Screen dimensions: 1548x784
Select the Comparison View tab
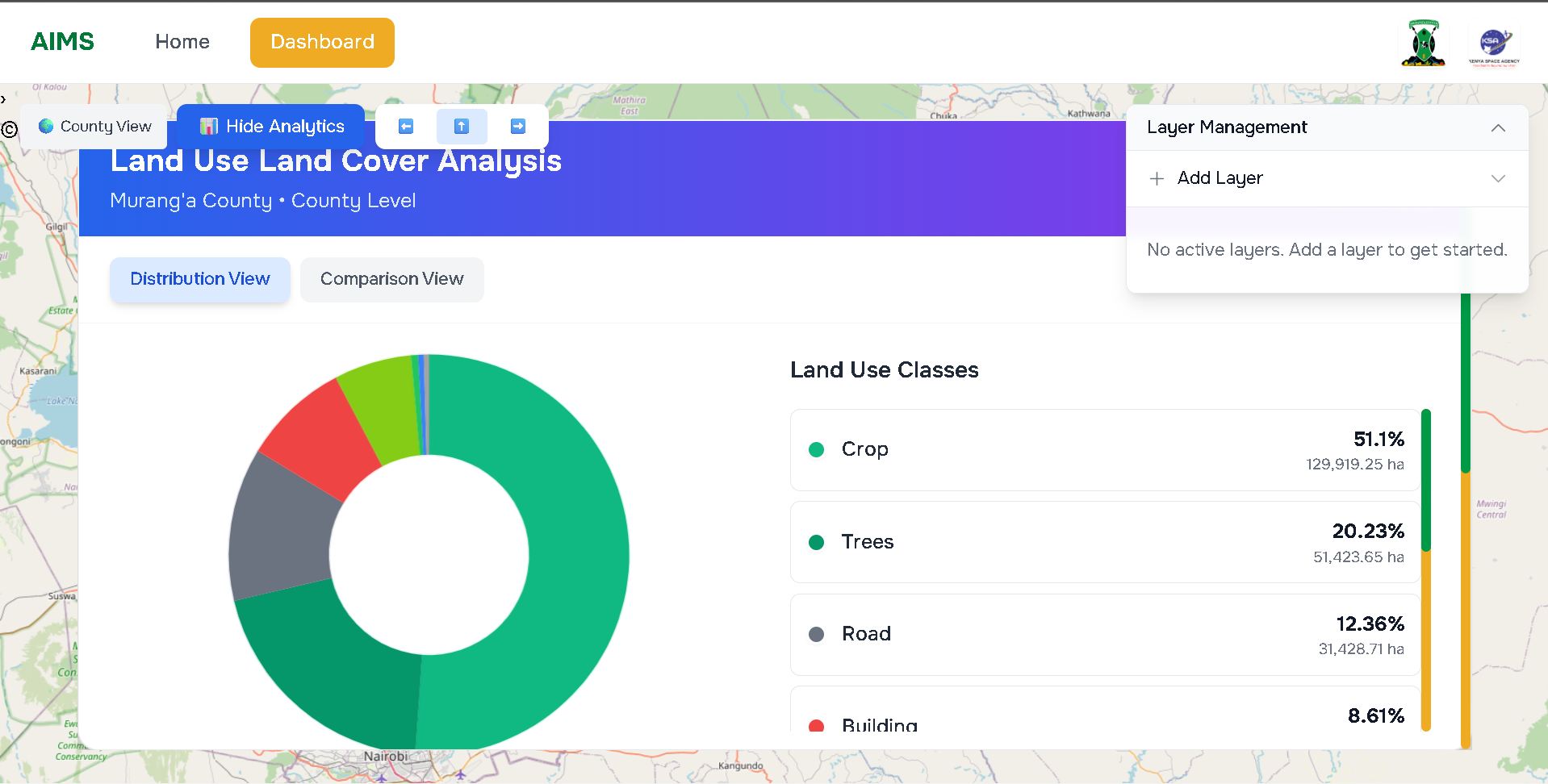pos(392,279)
